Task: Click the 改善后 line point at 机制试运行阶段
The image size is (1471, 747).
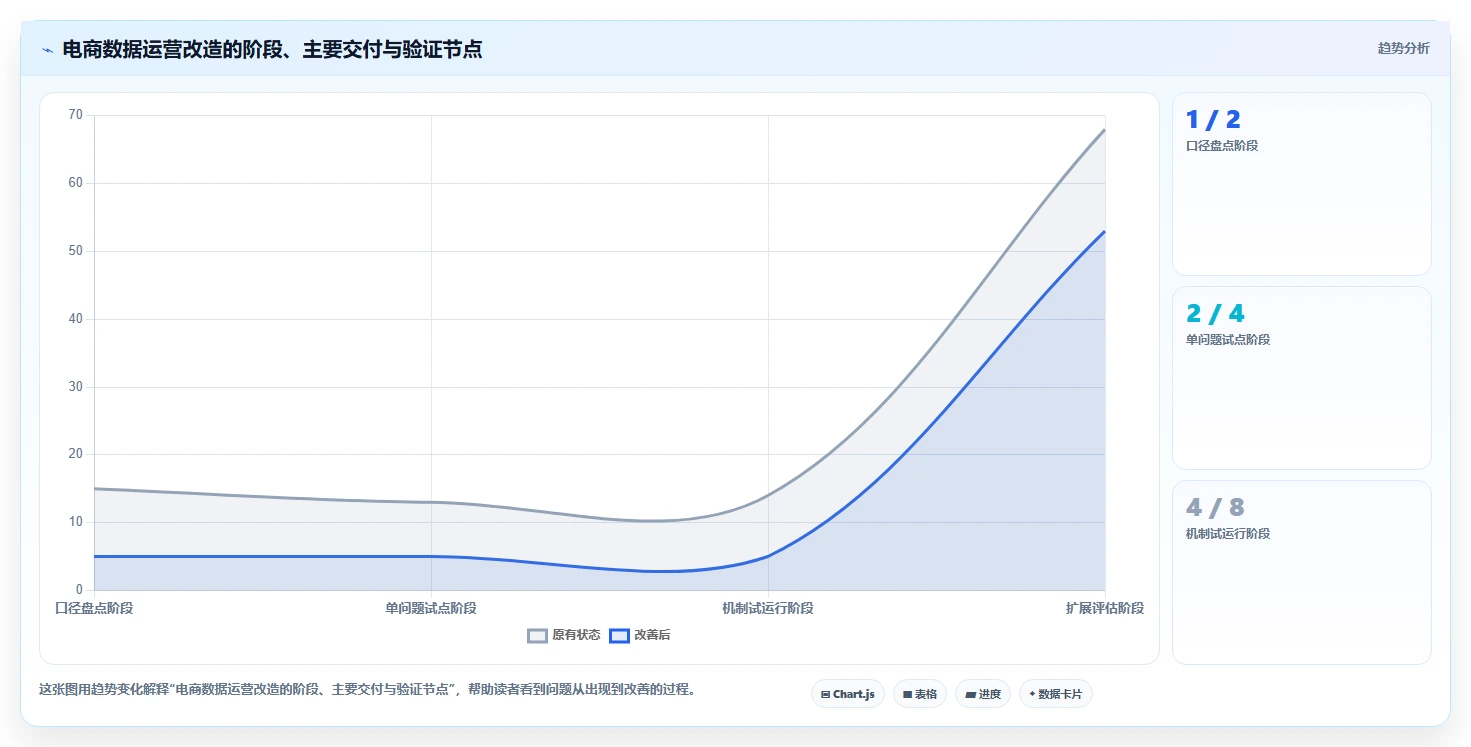Action: point(768,556)
